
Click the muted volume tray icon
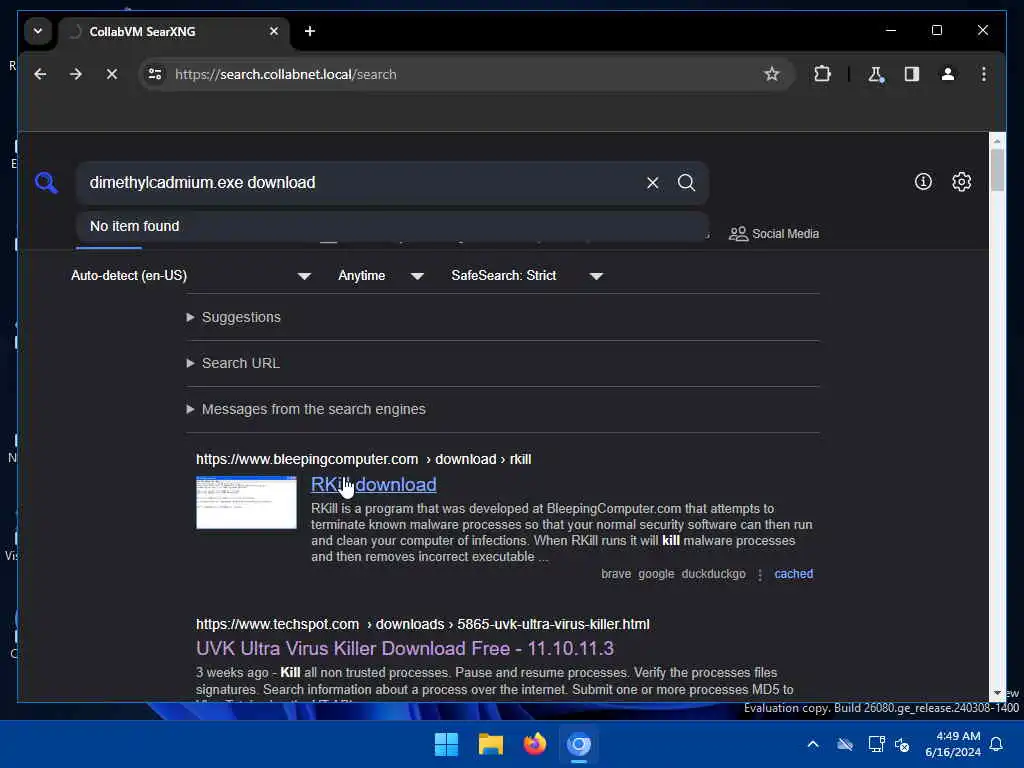pos(903,744)
